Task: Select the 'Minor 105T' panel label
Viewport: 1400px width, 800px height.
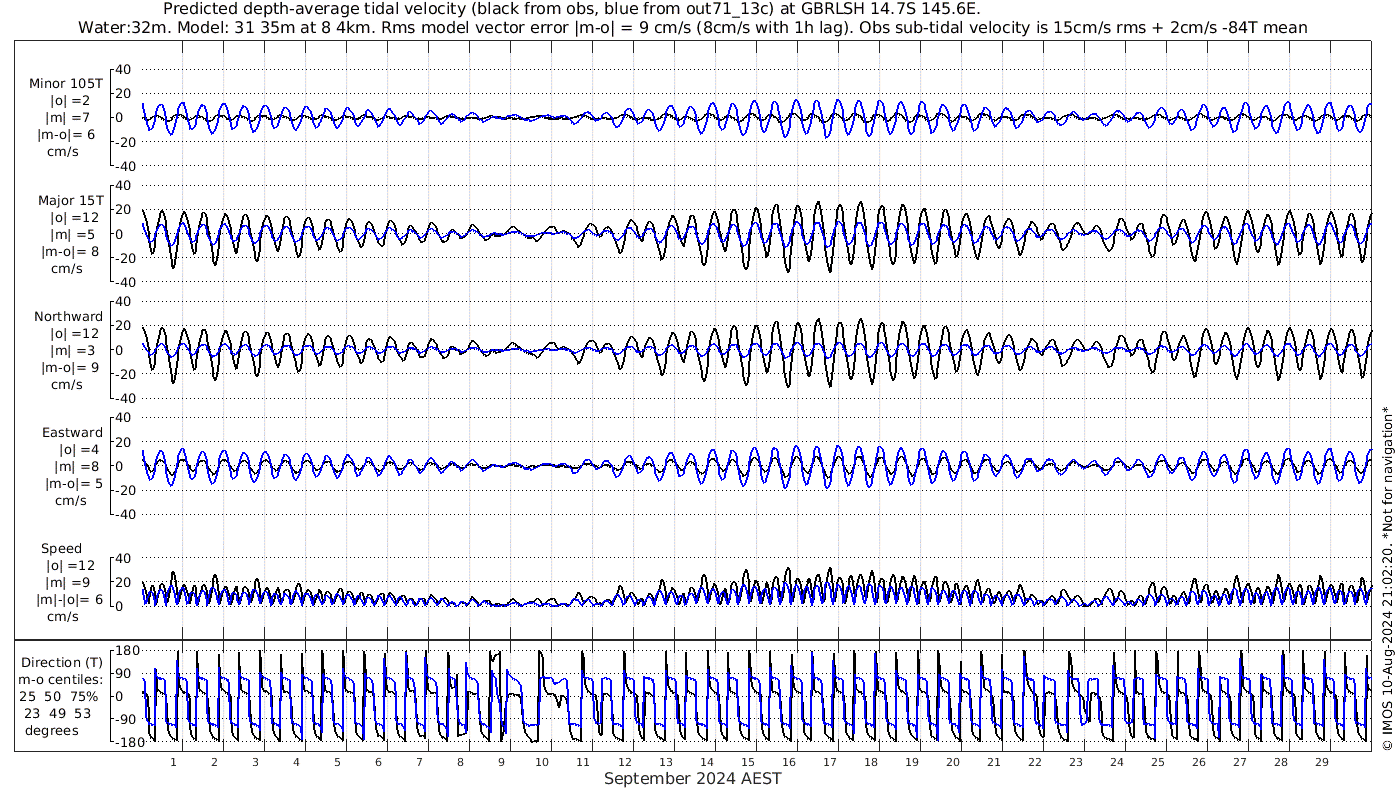Action: [x=66, y=84]
